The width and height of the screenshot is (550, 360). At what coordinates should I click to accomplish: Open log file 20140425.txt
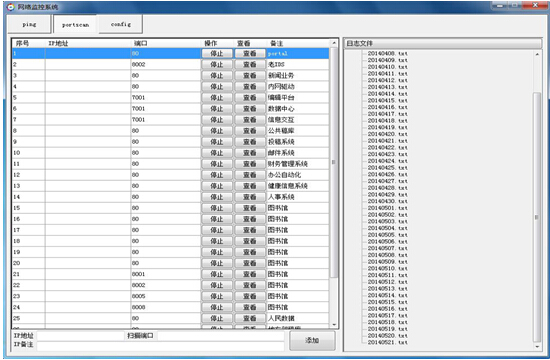(x=387, y=168)
